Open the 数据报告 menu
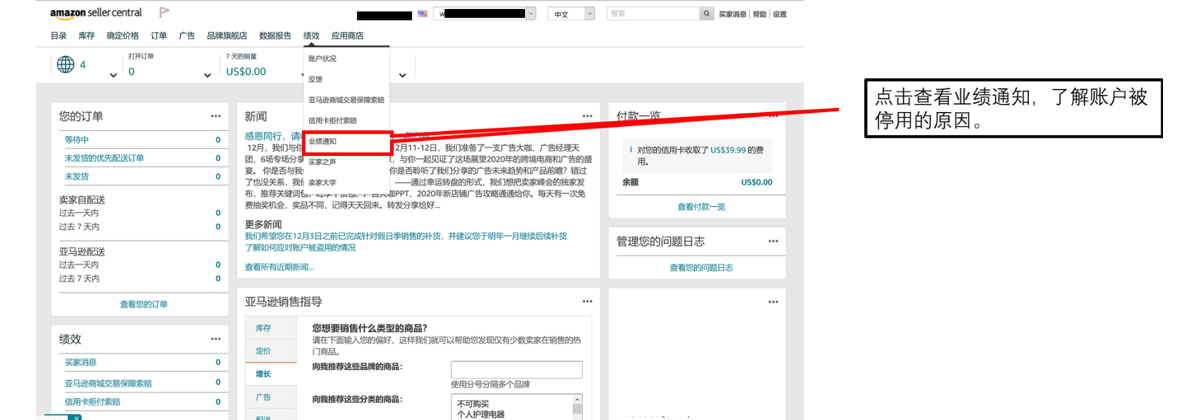Image resolution: width=1200 pixels, height=420 pixels. click(275, 35)
